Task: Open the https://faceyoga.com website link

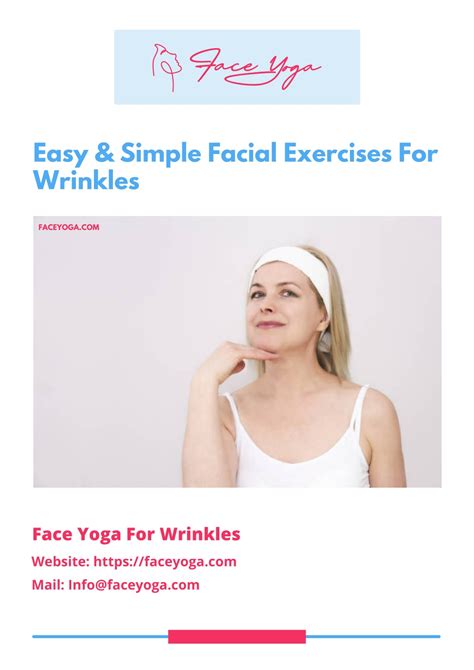Action: 165,561
